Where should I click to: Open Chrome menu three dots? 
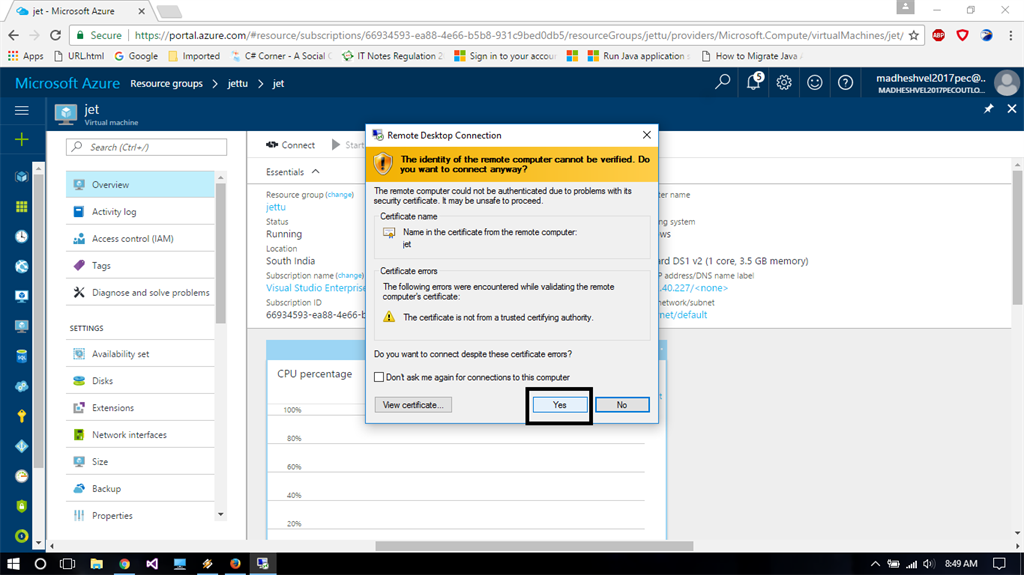(1011, 35)
